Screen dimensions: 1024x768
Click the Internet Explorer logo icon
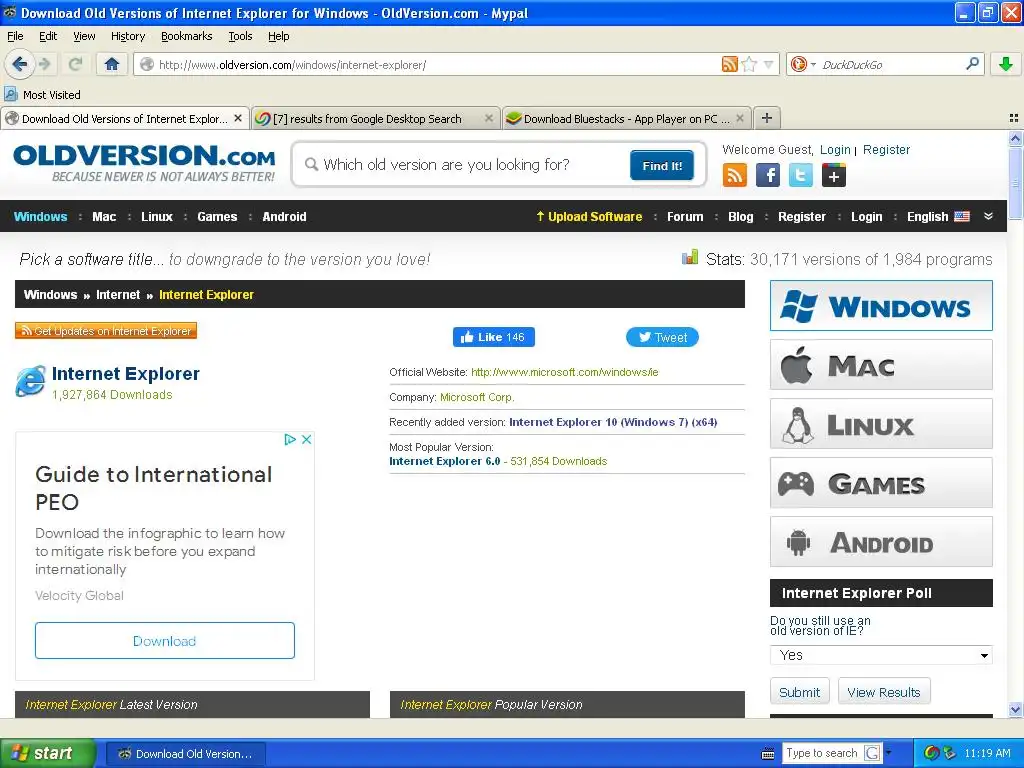31,381
